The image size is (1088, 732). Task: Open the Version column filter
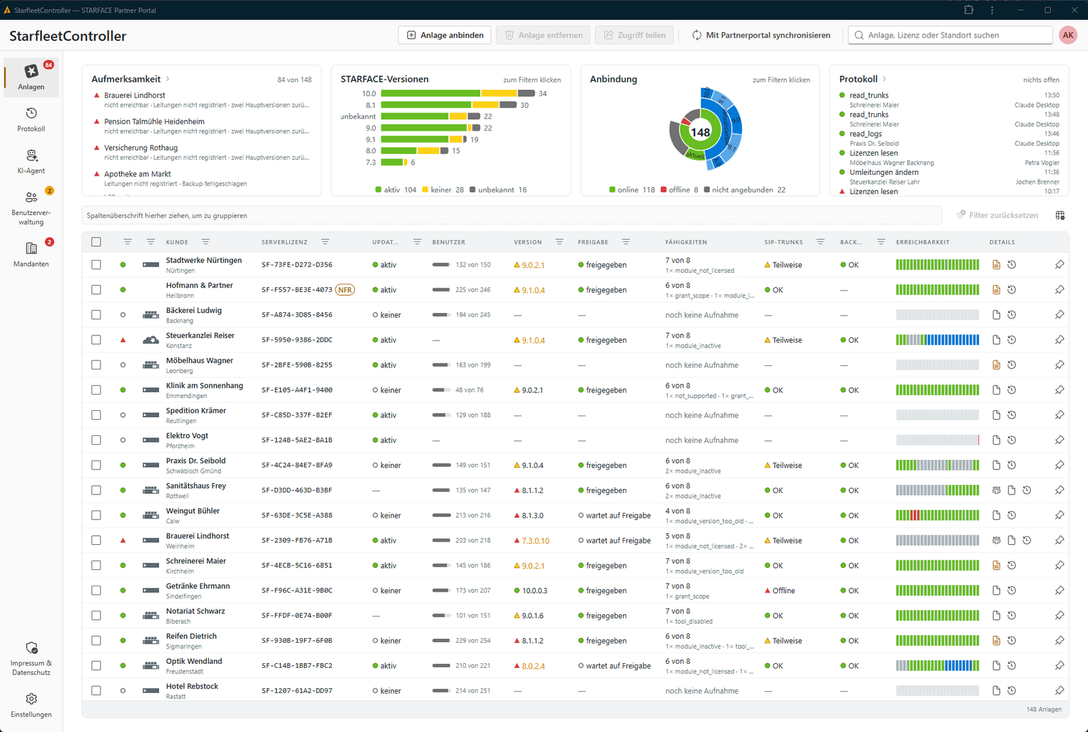[559, 242]
